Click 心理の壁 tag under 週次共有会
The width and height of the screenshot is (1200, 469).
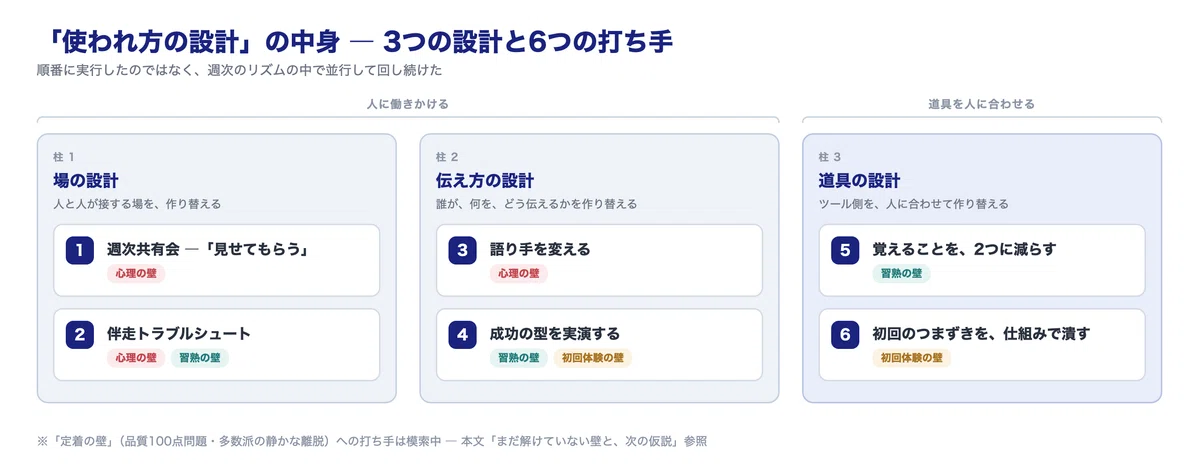[136, 273]
